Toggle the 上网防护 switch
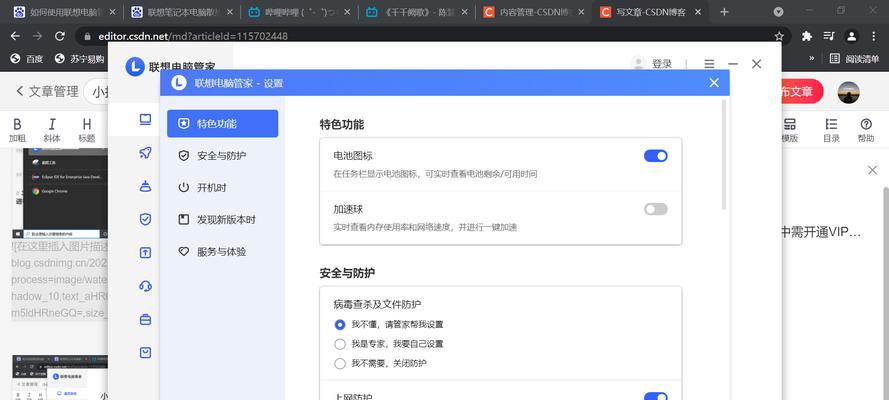The width and height of the screenshot is (889, 400). [x=655, y=397]
